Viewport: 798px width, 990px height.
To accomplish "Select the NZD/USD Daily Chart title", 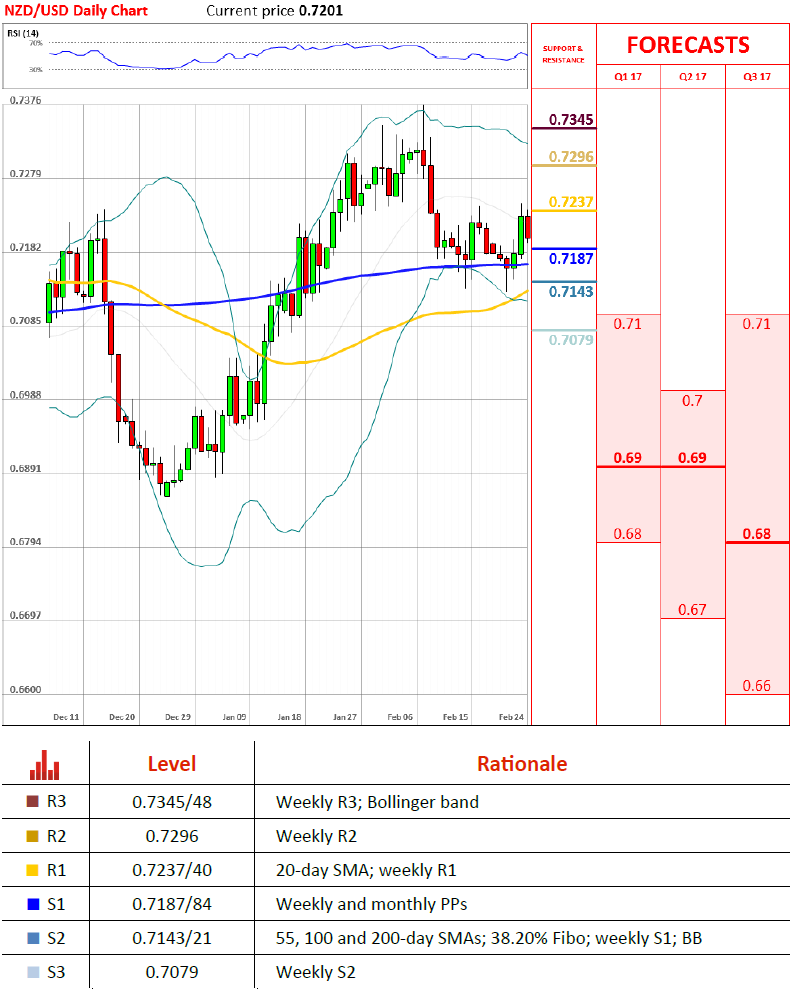I will click(x=76, y=11).
